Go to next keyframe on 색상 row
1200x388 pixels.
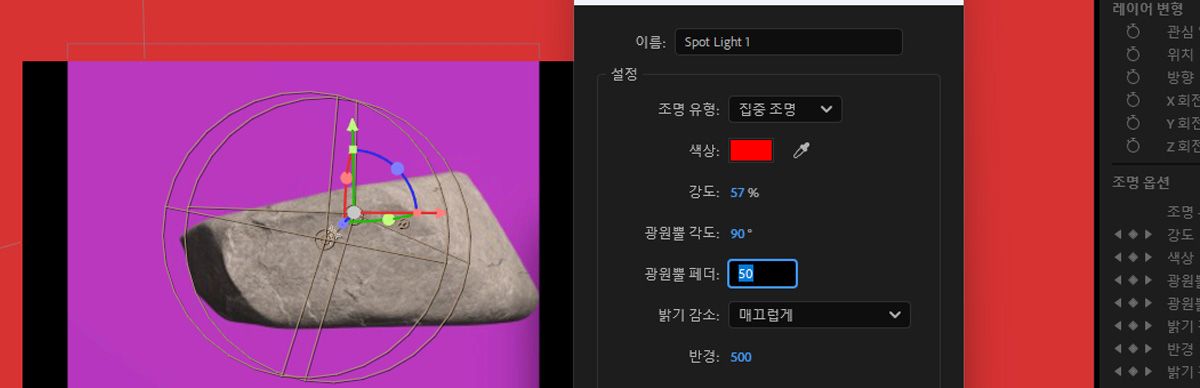pyautogui.click(x=1147, y=257)
